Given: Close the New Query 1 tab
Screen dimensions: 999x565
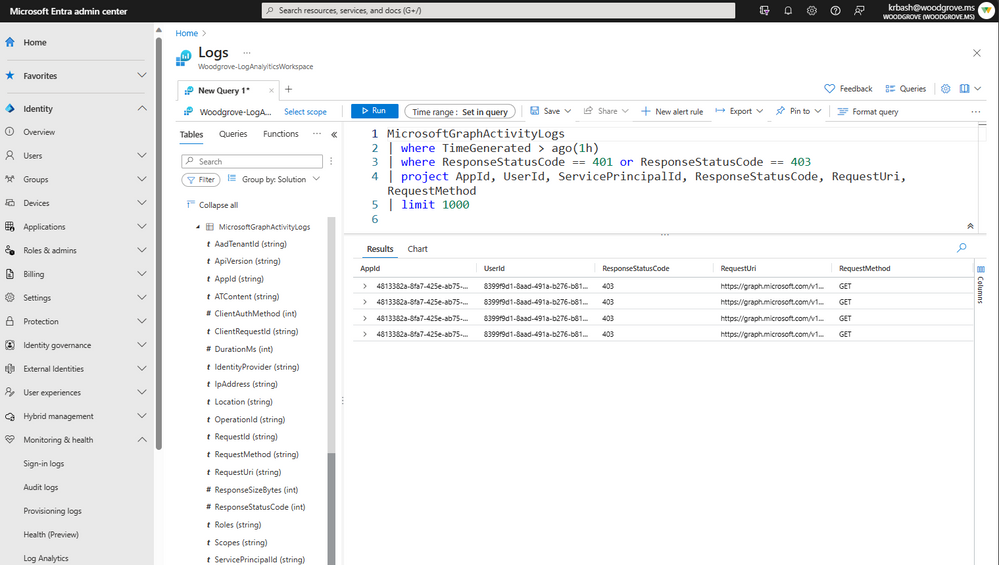Looking at the screenshot, I should pos(271,90).
